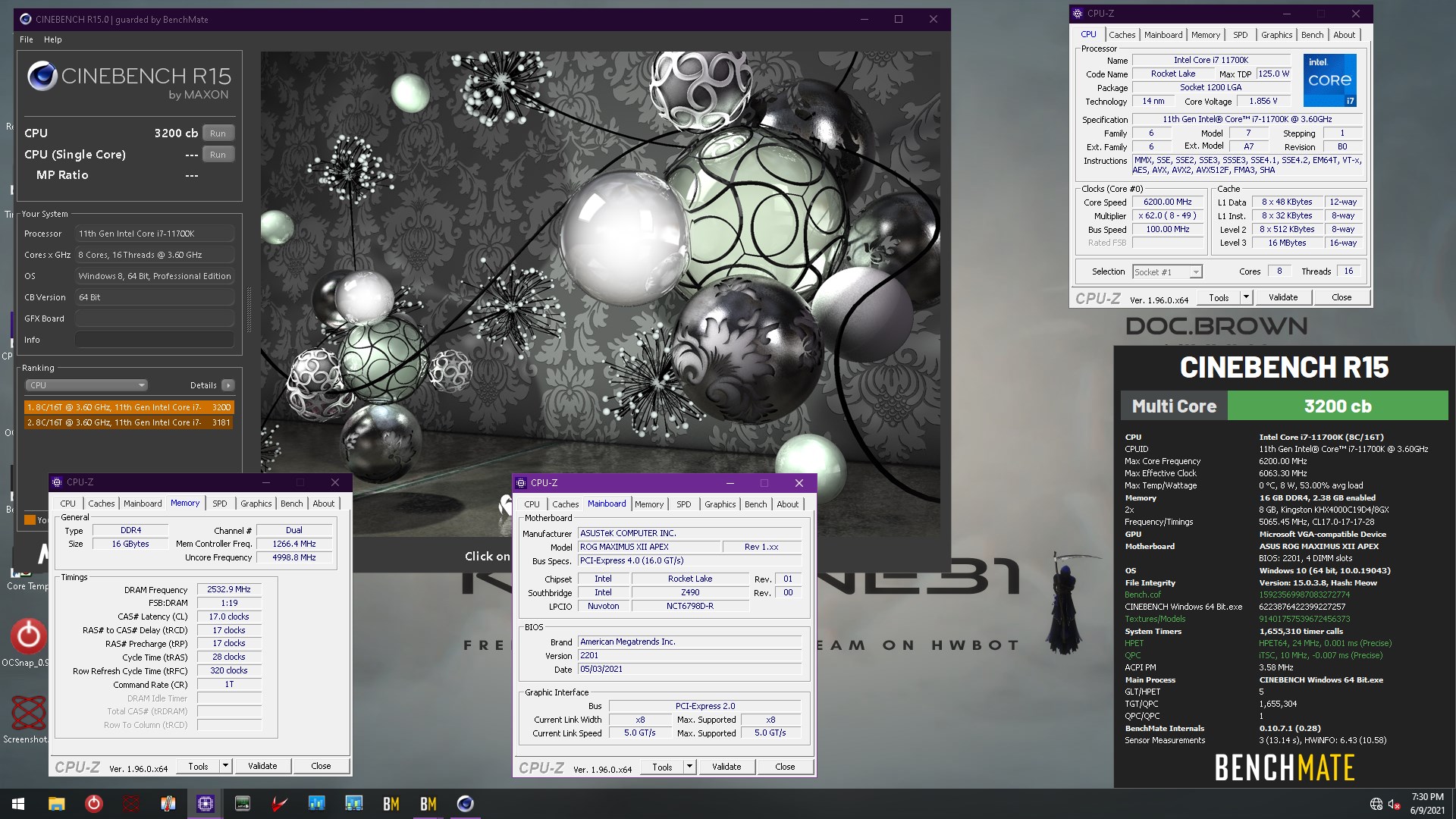Screen dimensions: 1456x819
Task: Click Validate in Memory CPU-Z window
Action: pos(262,766)
